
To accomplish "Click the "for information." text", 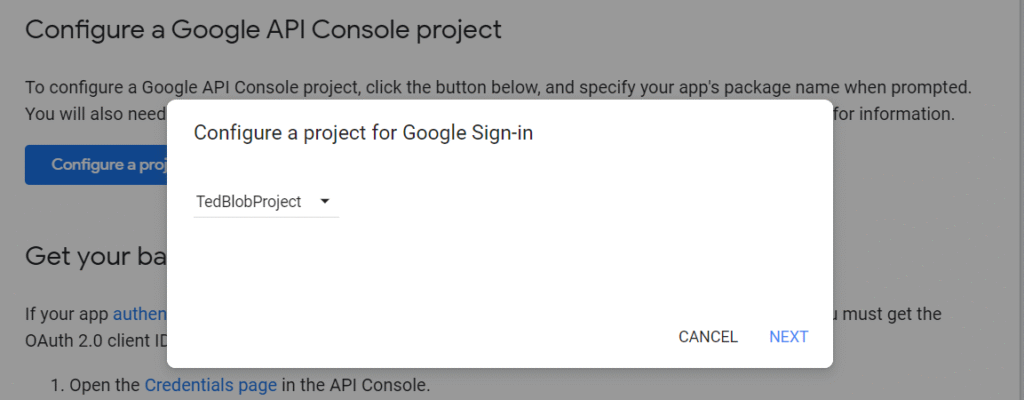I will (x=894, y=113).
